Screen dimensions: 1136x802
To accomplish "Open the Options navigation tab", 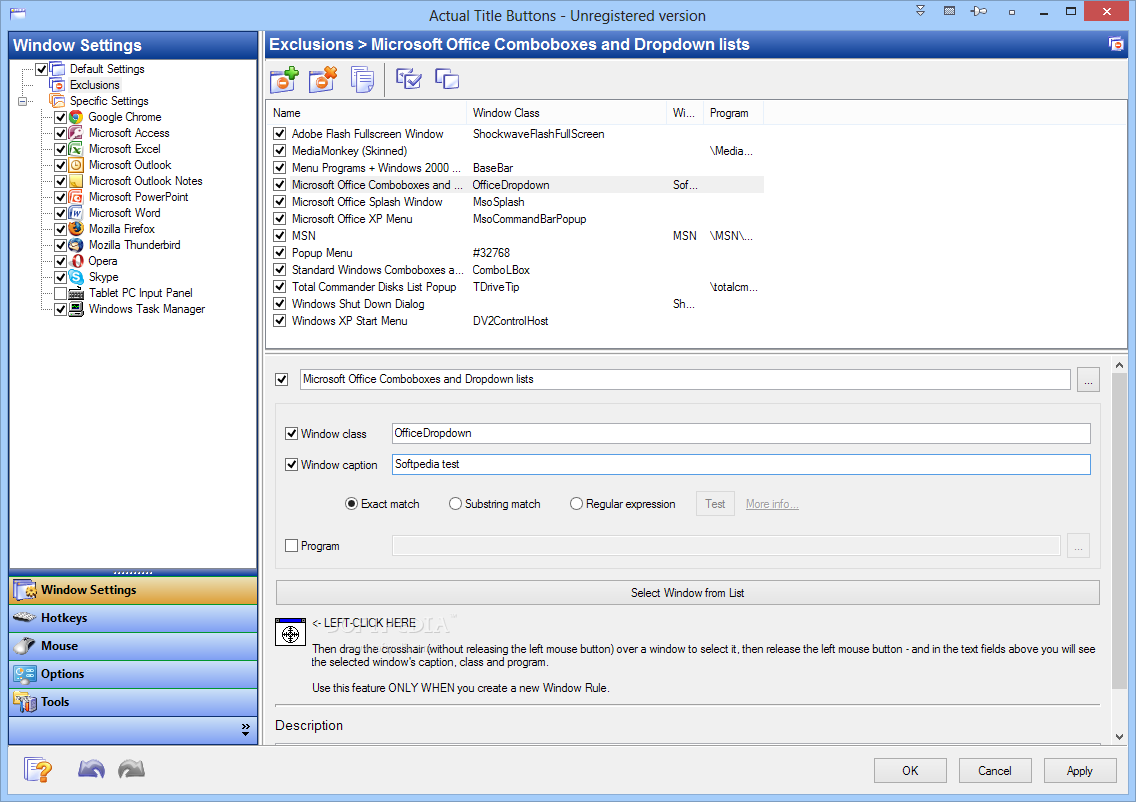I will coord(133,674).
